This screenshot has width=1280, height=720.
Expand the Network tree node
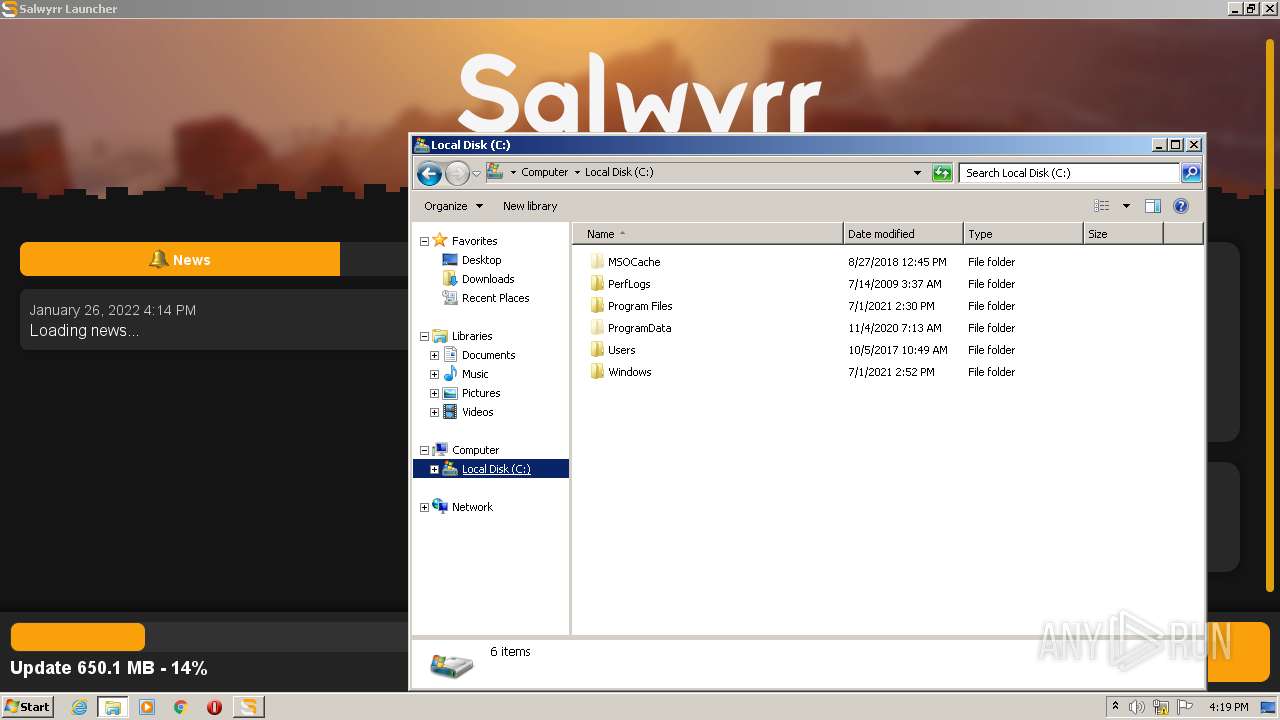(424, 507)
